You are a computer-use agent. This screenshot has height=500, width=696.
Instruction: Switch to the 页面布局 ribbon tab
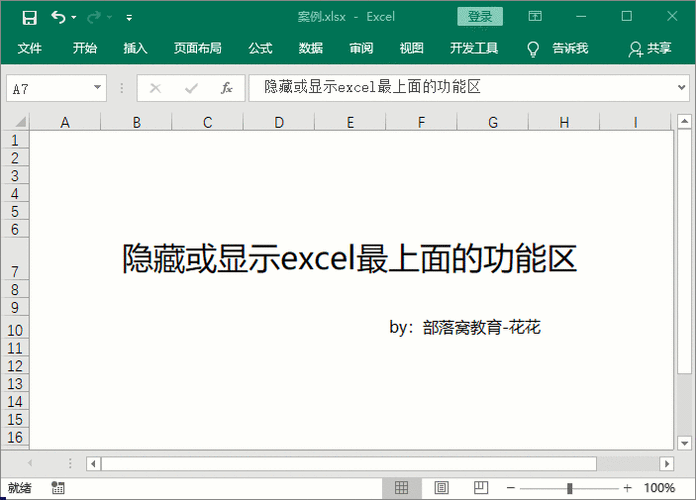click(198, 48)
